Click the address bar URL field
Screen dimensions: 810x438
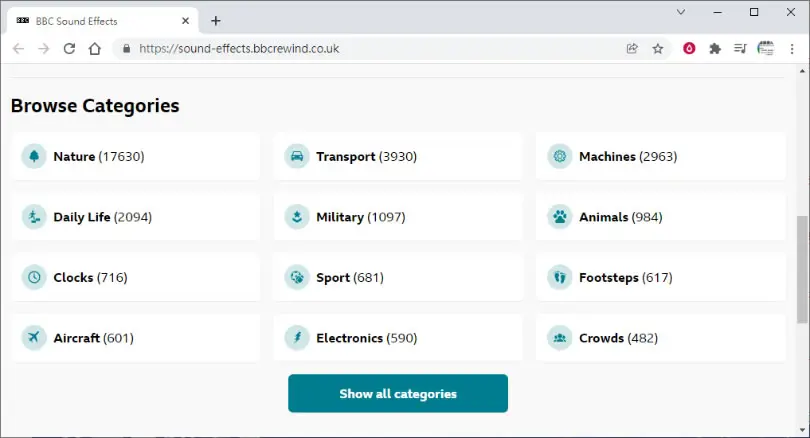[372, 49]
